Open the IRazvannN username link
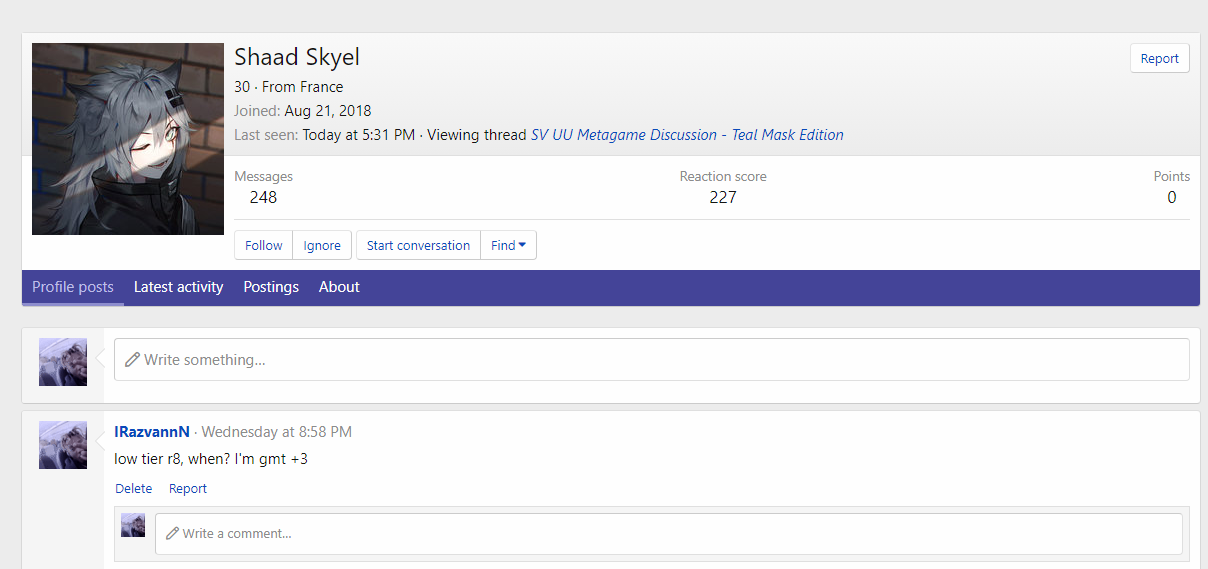The height and width of the screenshot is (569, 1208). tap(152, 432)
